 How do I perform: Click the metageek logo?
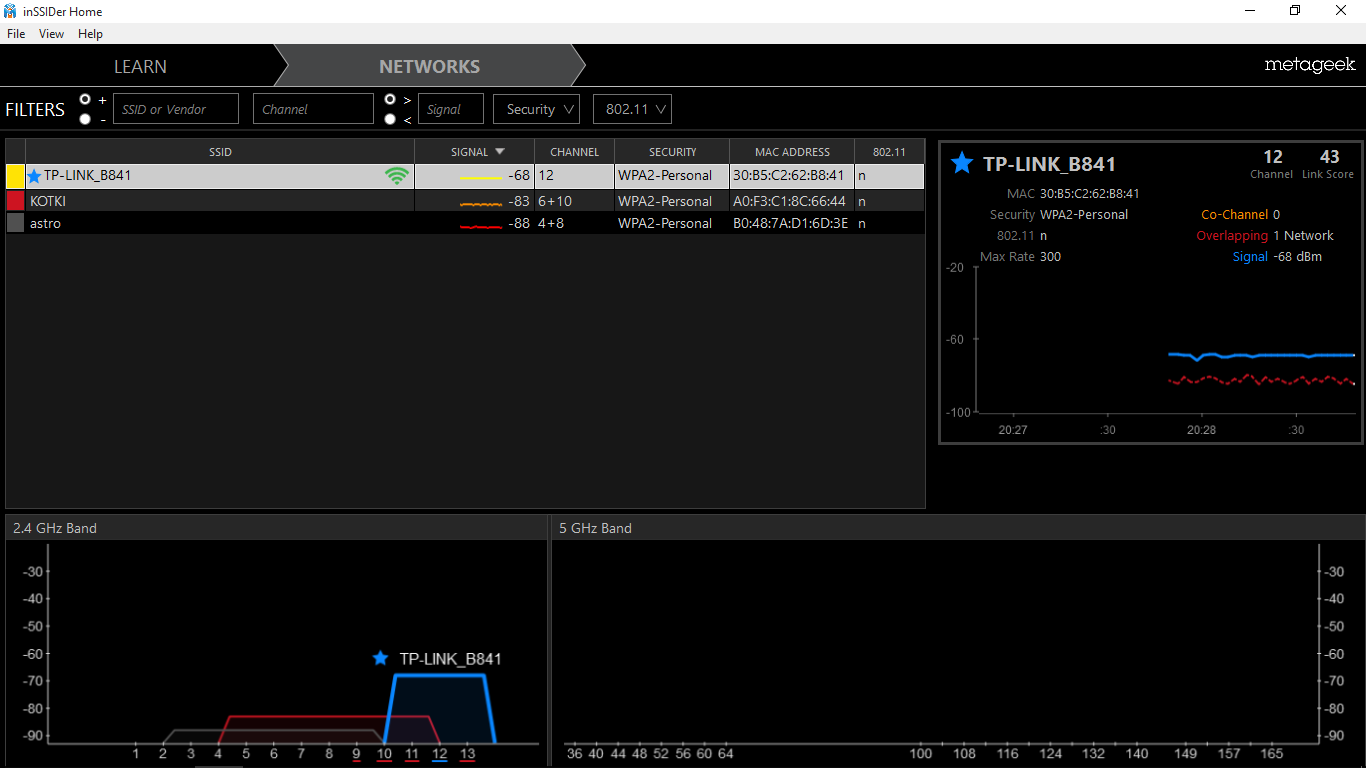(x=1309, y=65)
